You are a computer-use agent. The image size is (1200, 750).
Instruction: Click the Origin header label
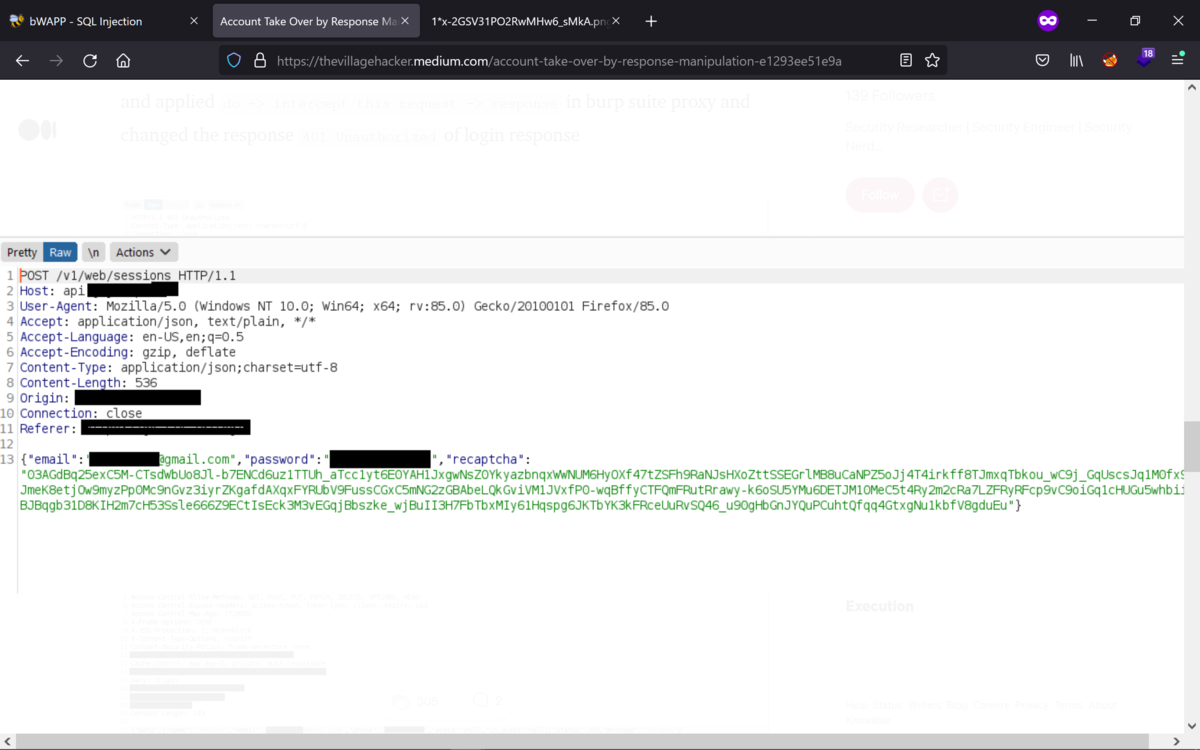[45, 398]
